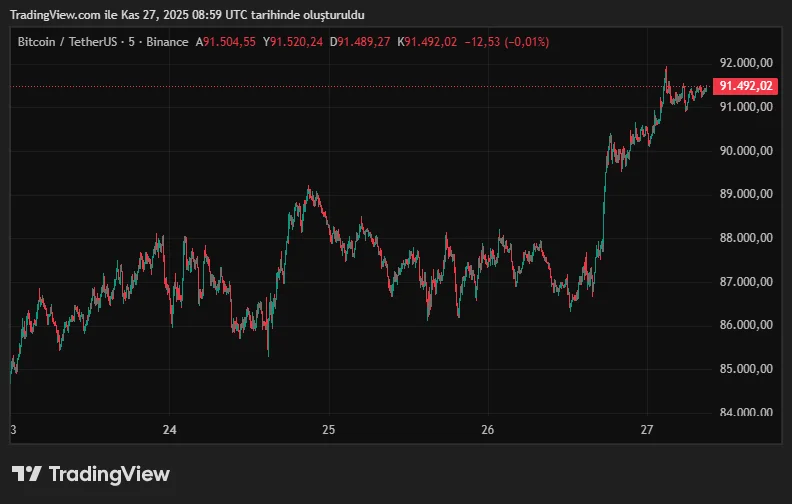Screen dimensions: 792x504
Task: Select date 24 on the time axis
Action: [169, 431]
